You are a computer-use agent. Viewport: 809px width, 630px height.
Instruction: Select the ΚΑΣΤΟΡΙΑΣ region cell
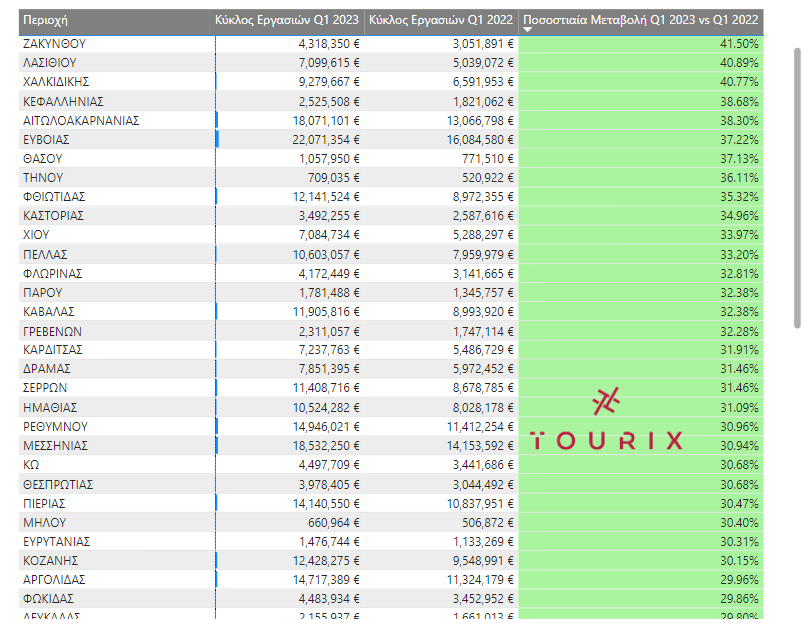click(53, 216)
